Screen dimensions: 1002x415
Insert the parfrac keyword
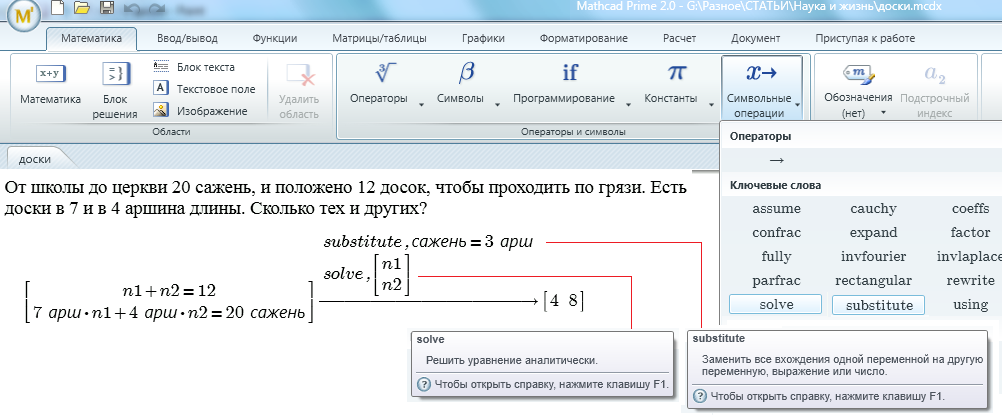coord(776,281)
